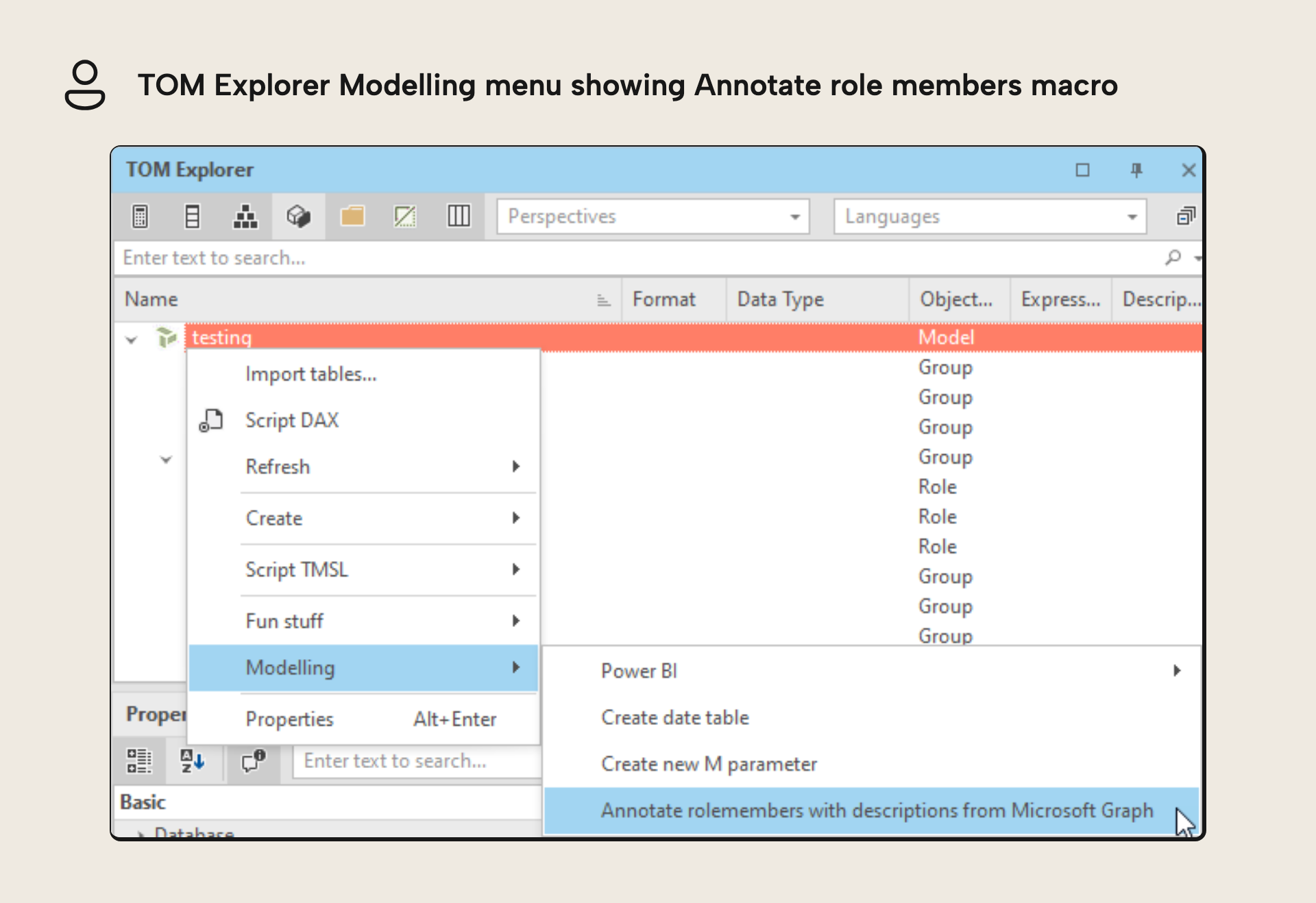Image resolution: width=1316 pixels, height=903 pixels.
Task: Click the Power BI submenu arrow
Action: 1177,671
